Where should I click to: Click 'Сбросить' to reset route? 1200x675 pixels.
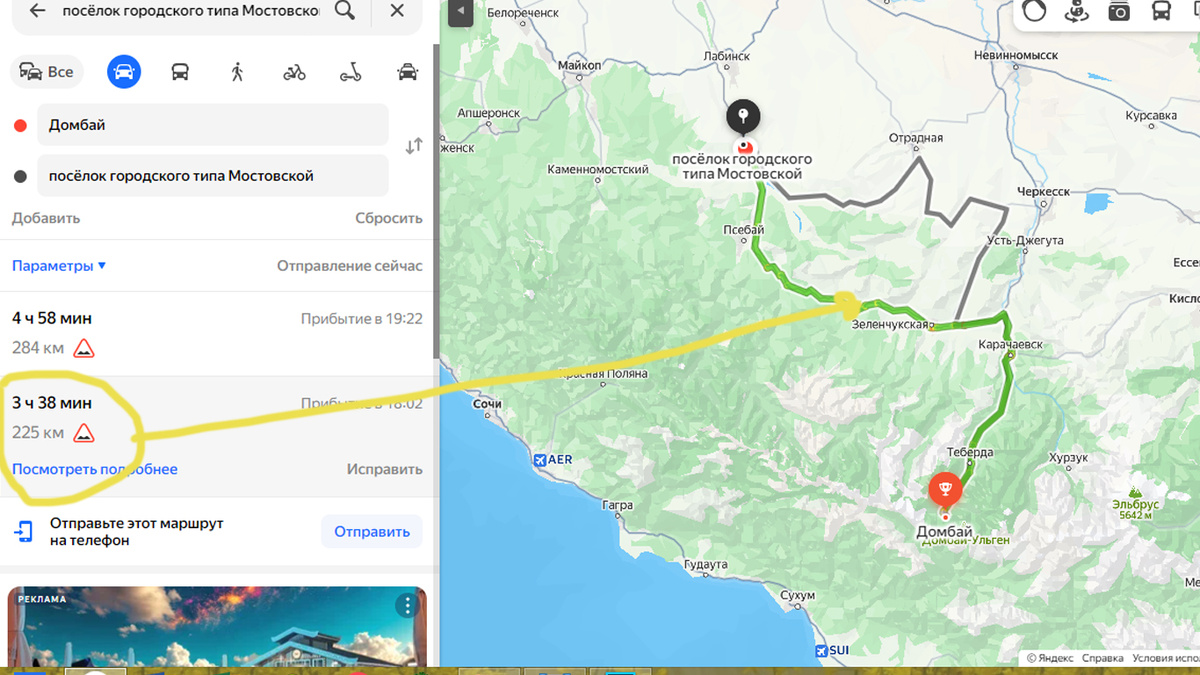coord(388,218)
